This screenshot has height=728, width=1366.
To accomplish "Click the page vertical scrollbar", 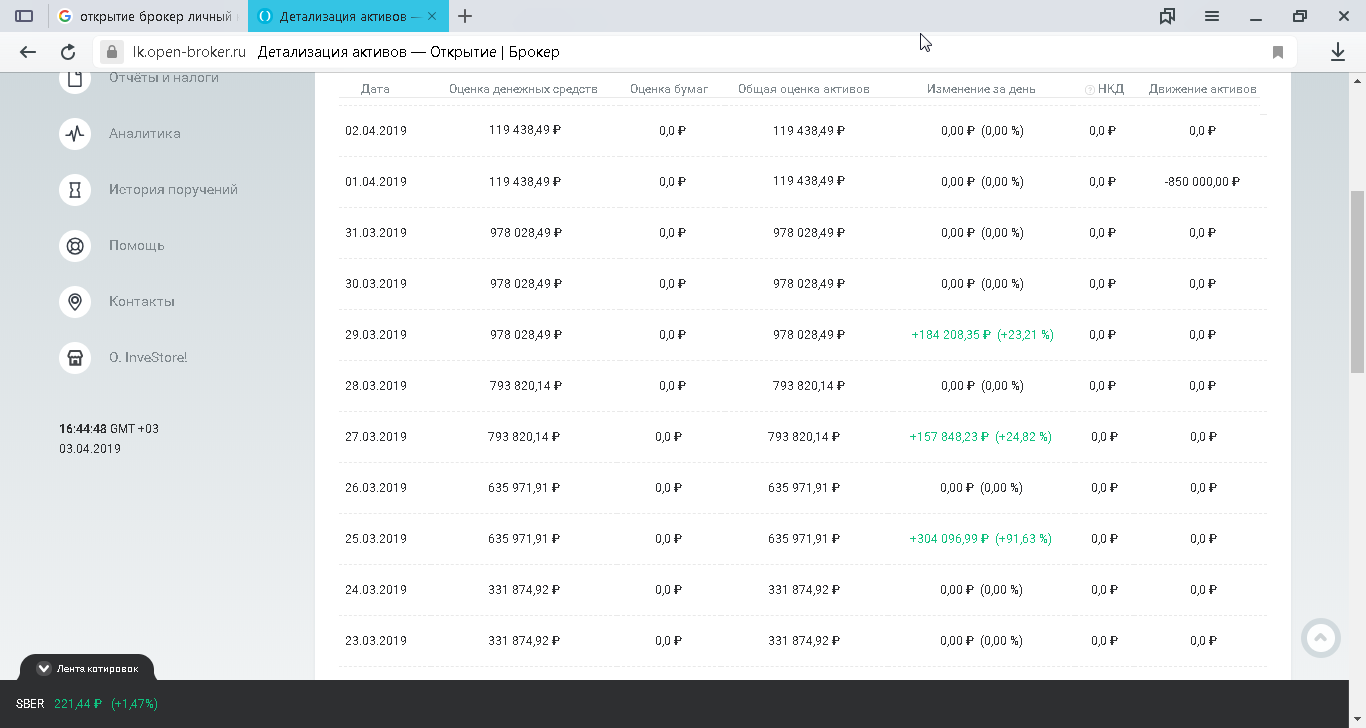I will coord(1357,280).
